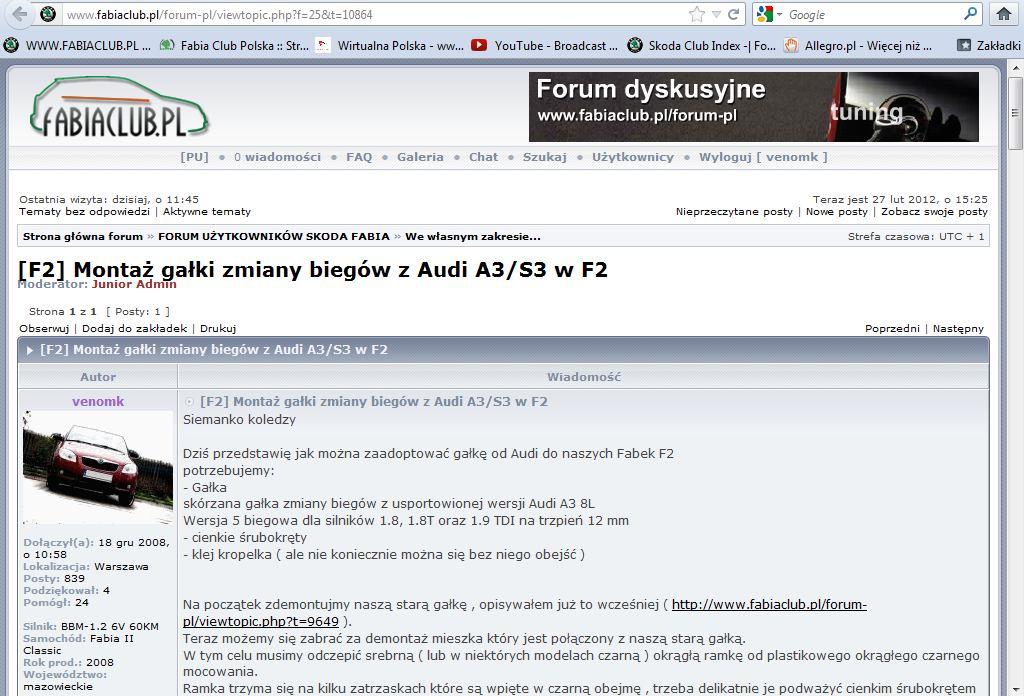
Task: Open the Chat page
Action: coord(483,157)
